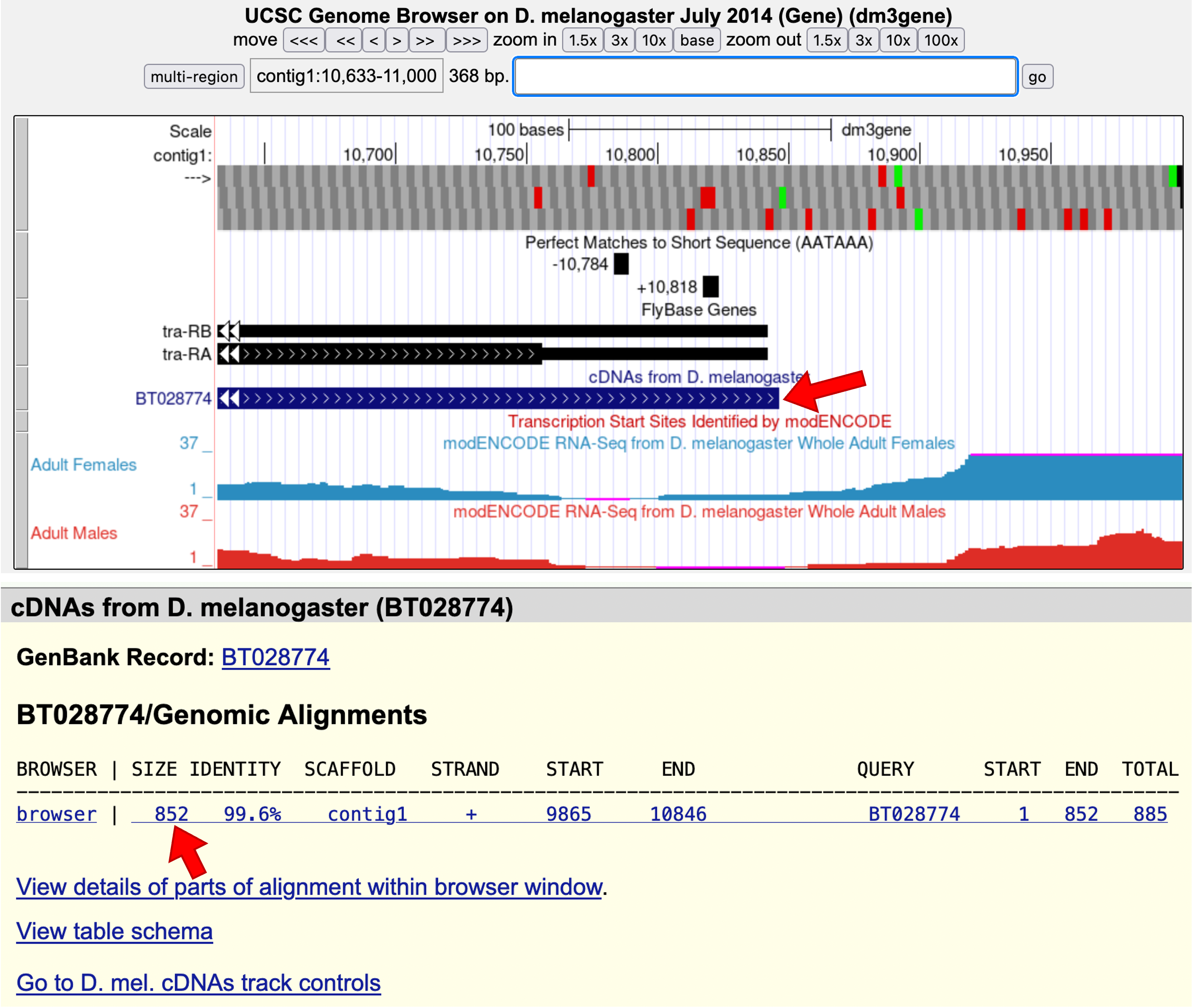Zoom in 3x
The height and width of the screenshot is (1008, 1193).
(x=619, y=40)
